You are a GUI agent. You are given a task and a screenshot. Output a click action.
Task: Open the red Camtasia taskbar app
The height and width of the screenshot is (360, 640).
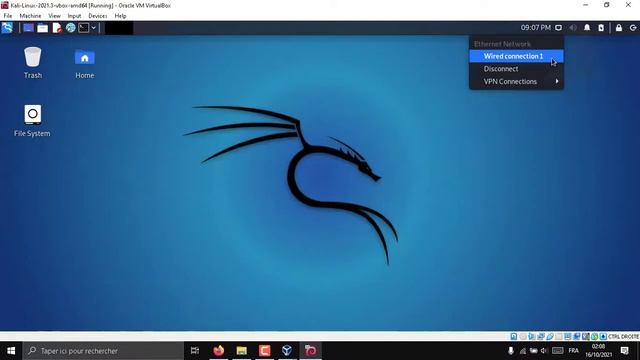pos(264,351)
